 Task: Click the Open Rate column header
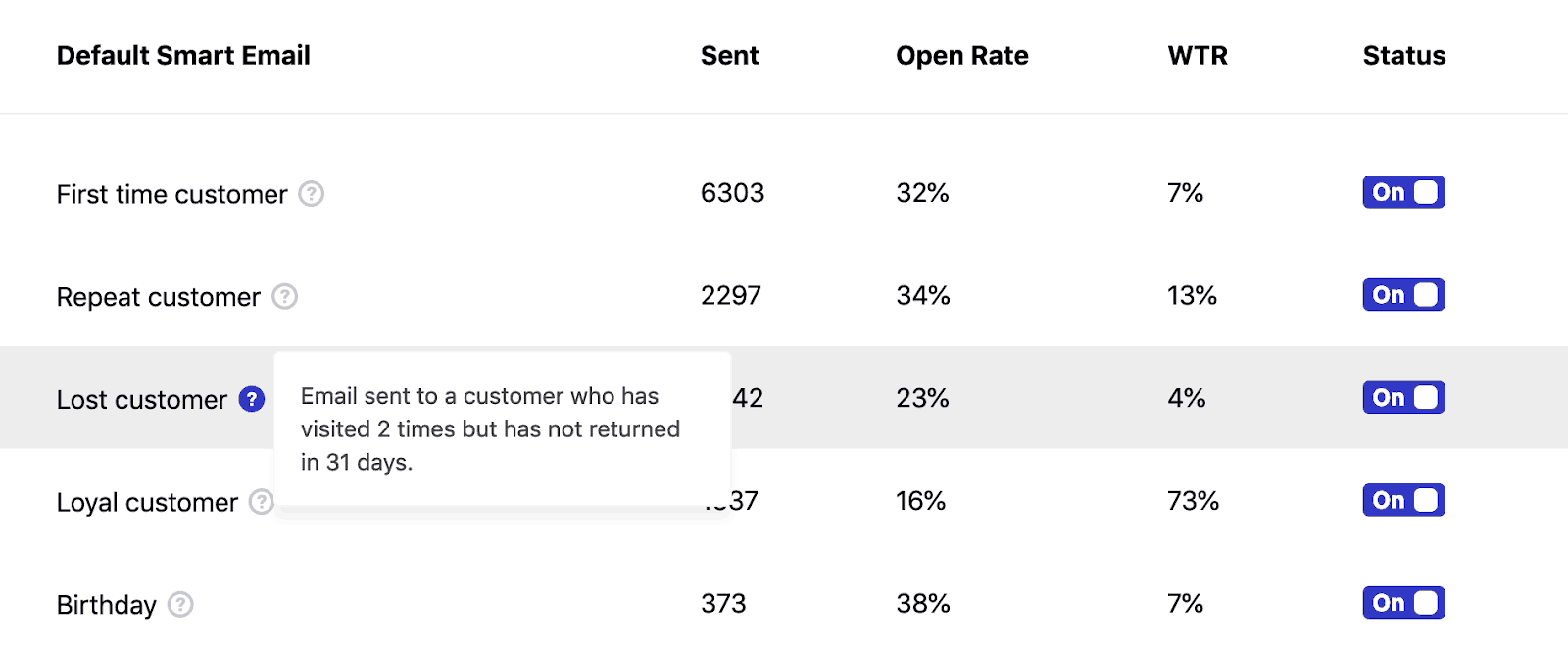tap(961, 56)
